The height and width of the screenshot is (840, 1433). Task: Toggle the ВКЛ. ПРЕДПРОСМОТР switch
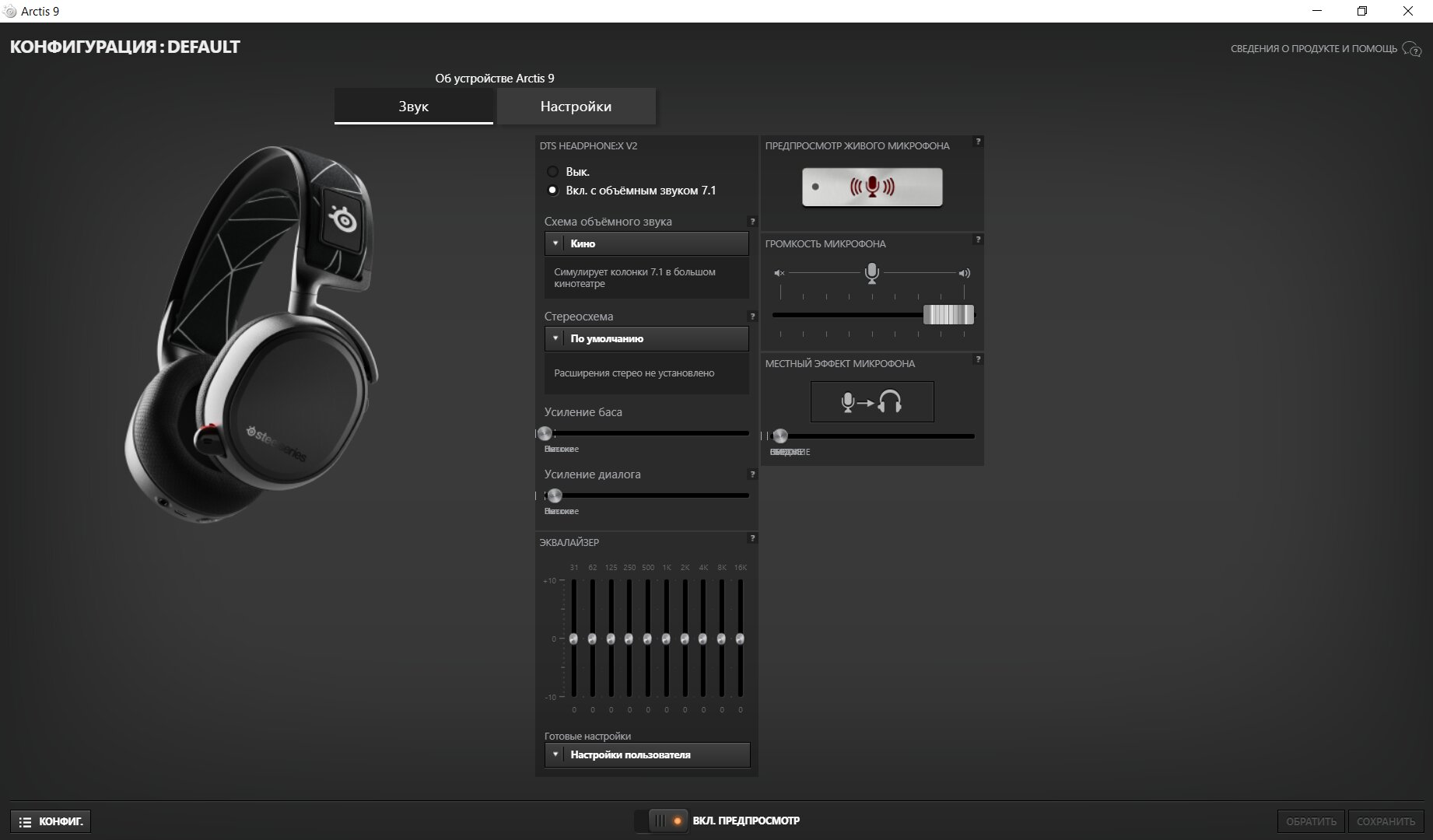tap(662, 821)
